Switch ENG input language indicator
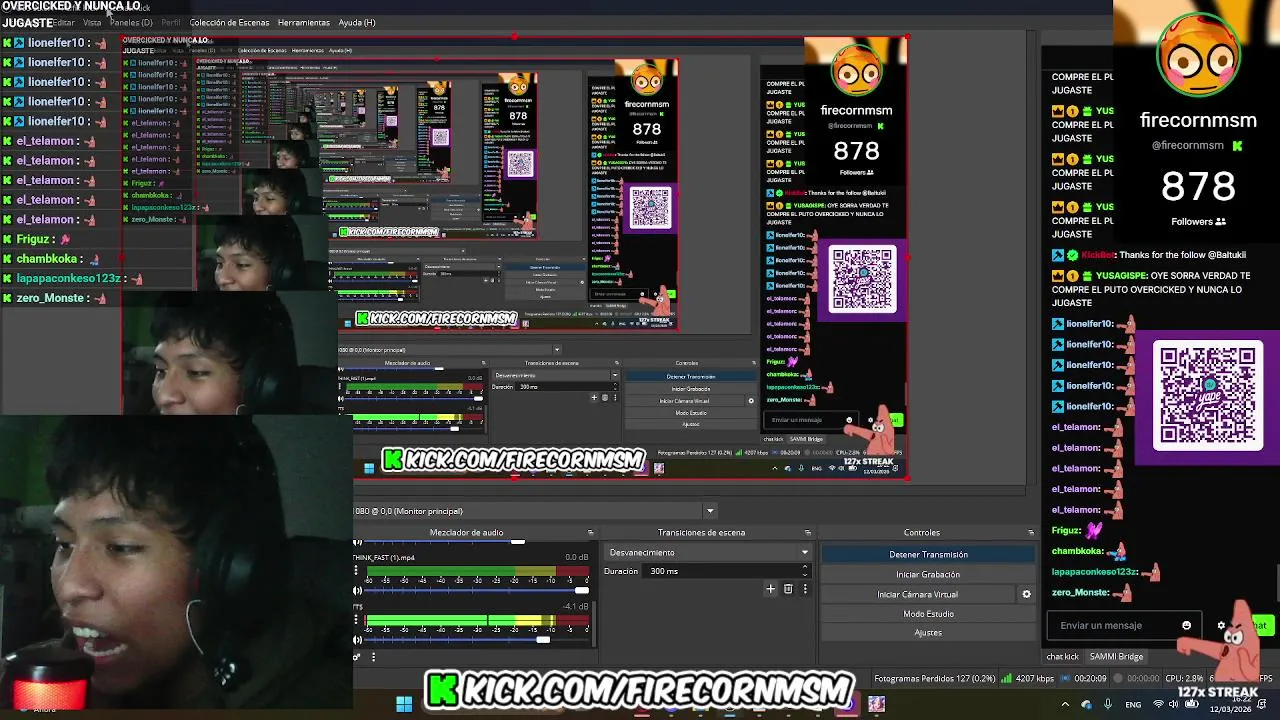This screenshot has height=720, width=1280. [x=1133, y=704]
